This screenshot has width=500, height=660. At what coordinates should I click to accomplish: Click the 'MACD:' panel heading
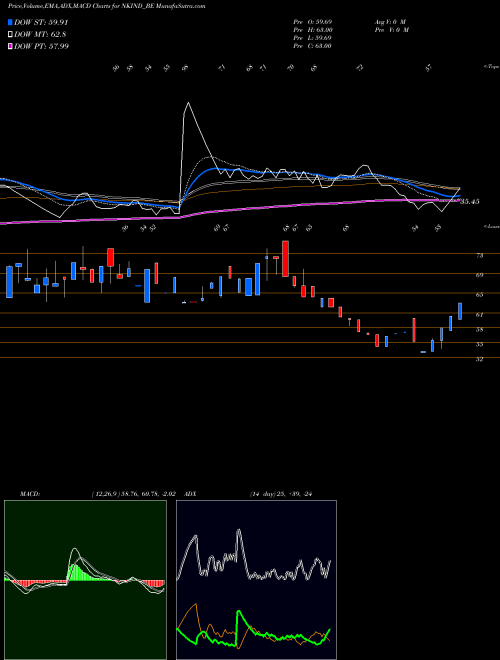point(30,494)
